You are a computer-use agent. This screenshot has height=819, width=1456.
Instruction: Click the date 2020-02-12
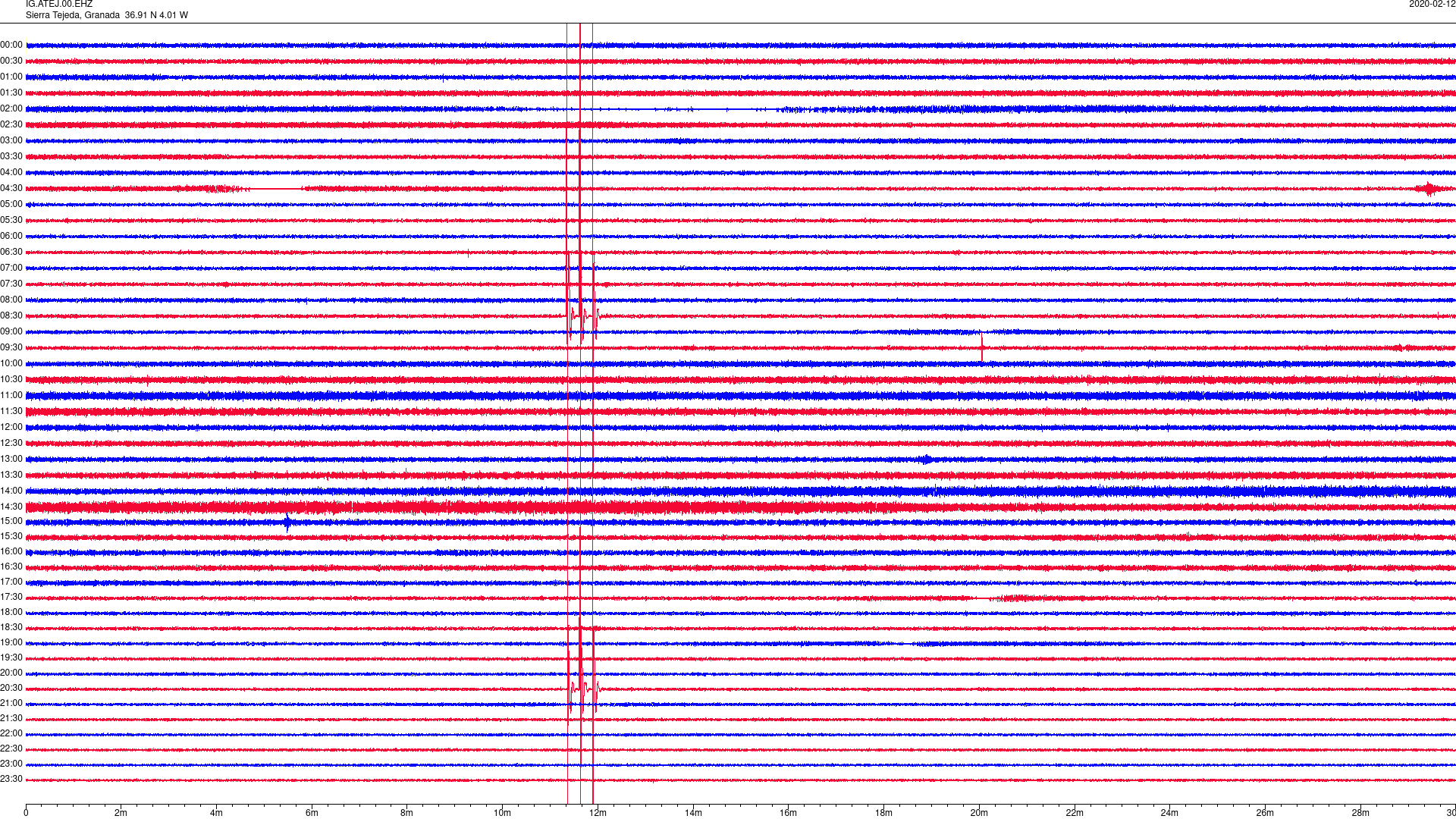(1432, 5)
